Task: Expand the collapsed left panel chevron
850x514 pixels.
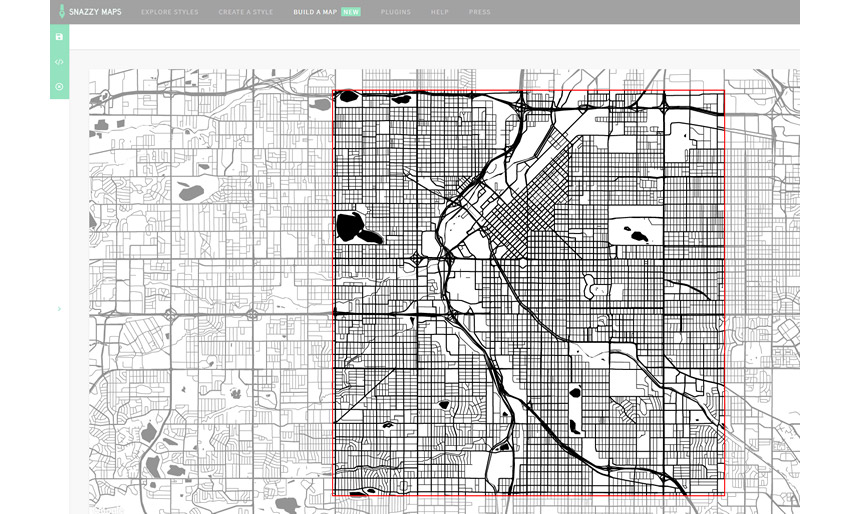Action: click(x=59, y=309)
